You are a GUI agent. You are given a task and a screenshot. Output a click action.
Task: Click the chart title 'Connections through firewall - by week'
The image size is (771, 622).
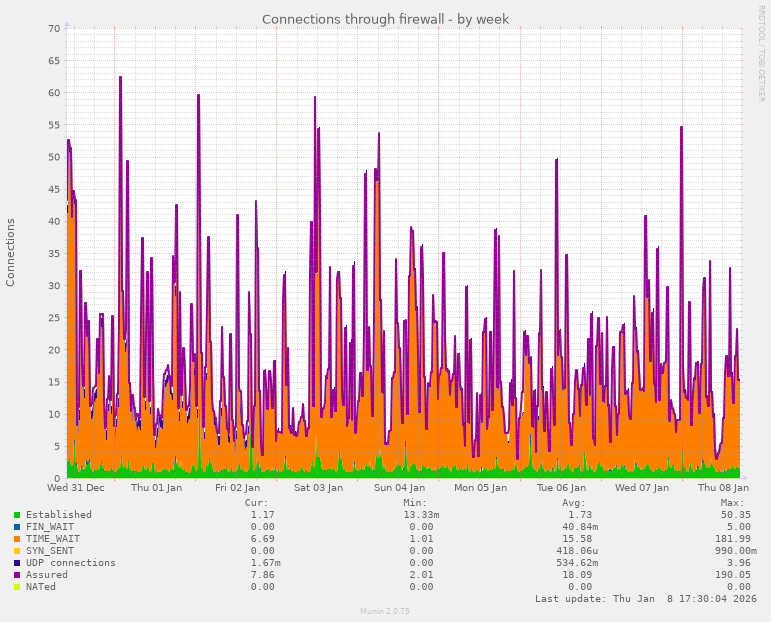[x=386, y=20]
